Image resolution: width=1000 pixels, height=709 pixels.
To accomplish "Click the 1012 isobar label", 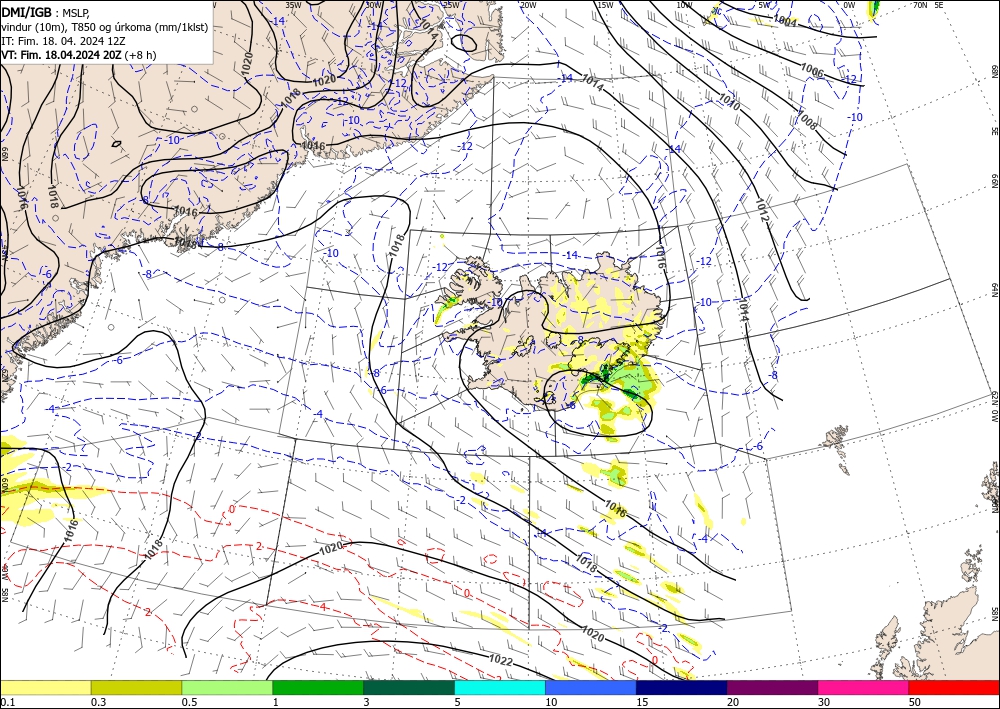I will [762, 211].
